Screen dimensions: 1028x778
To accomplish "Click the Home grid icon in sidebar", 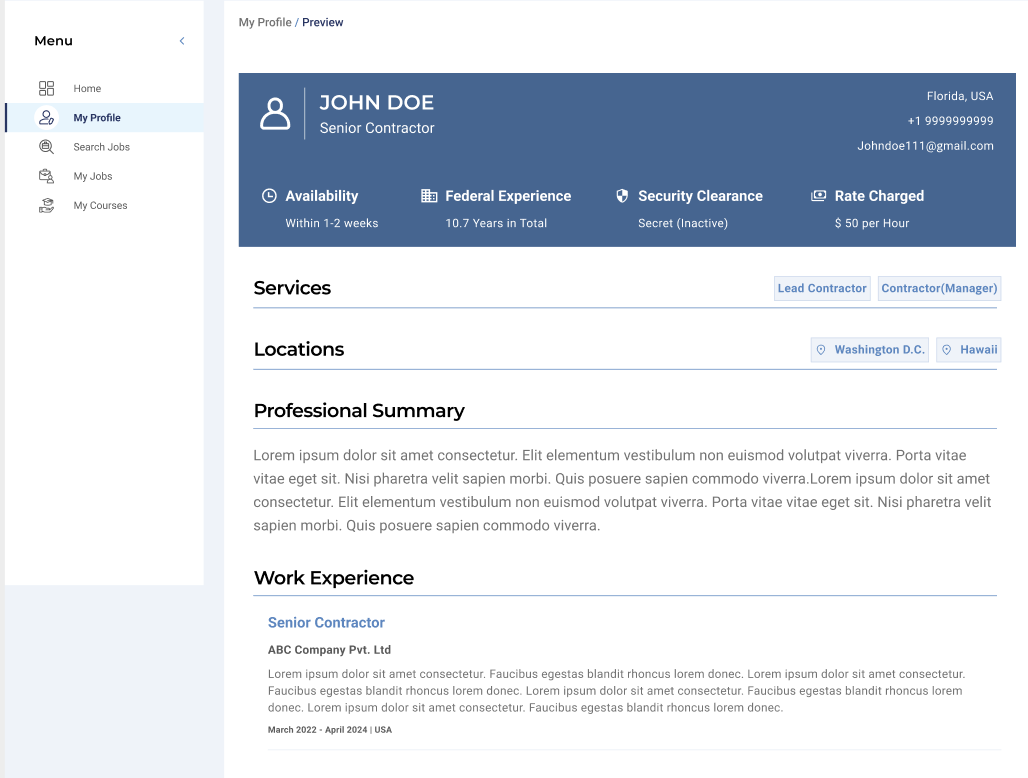I will coord(46,88).
